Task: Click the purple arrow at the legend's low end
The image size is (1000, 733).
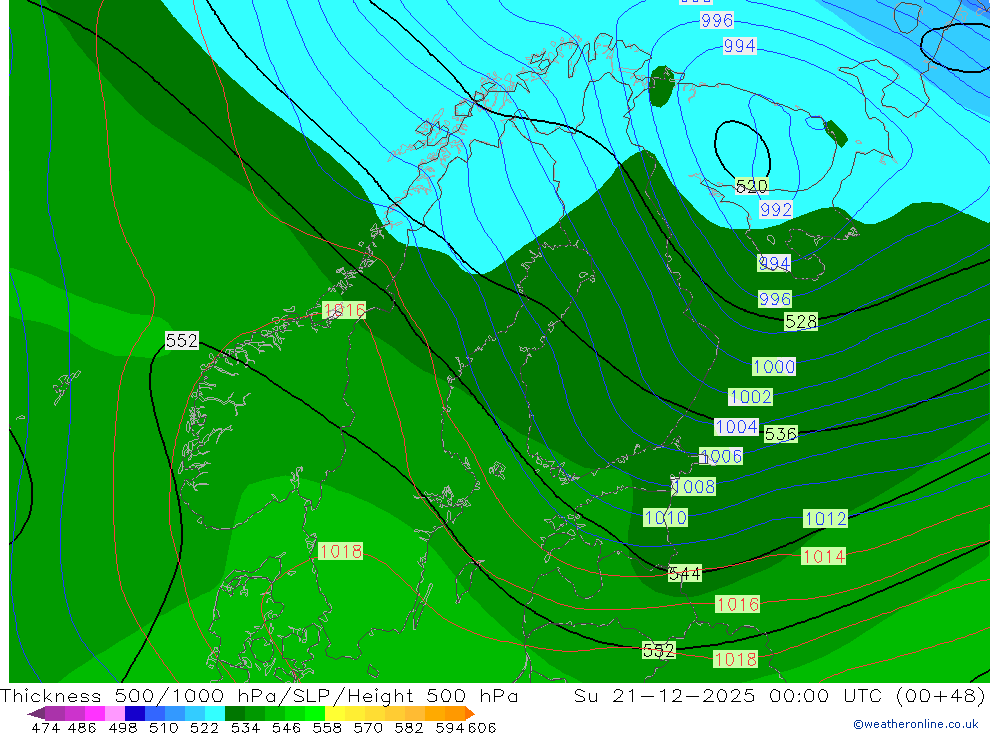Action: point(36,713)
